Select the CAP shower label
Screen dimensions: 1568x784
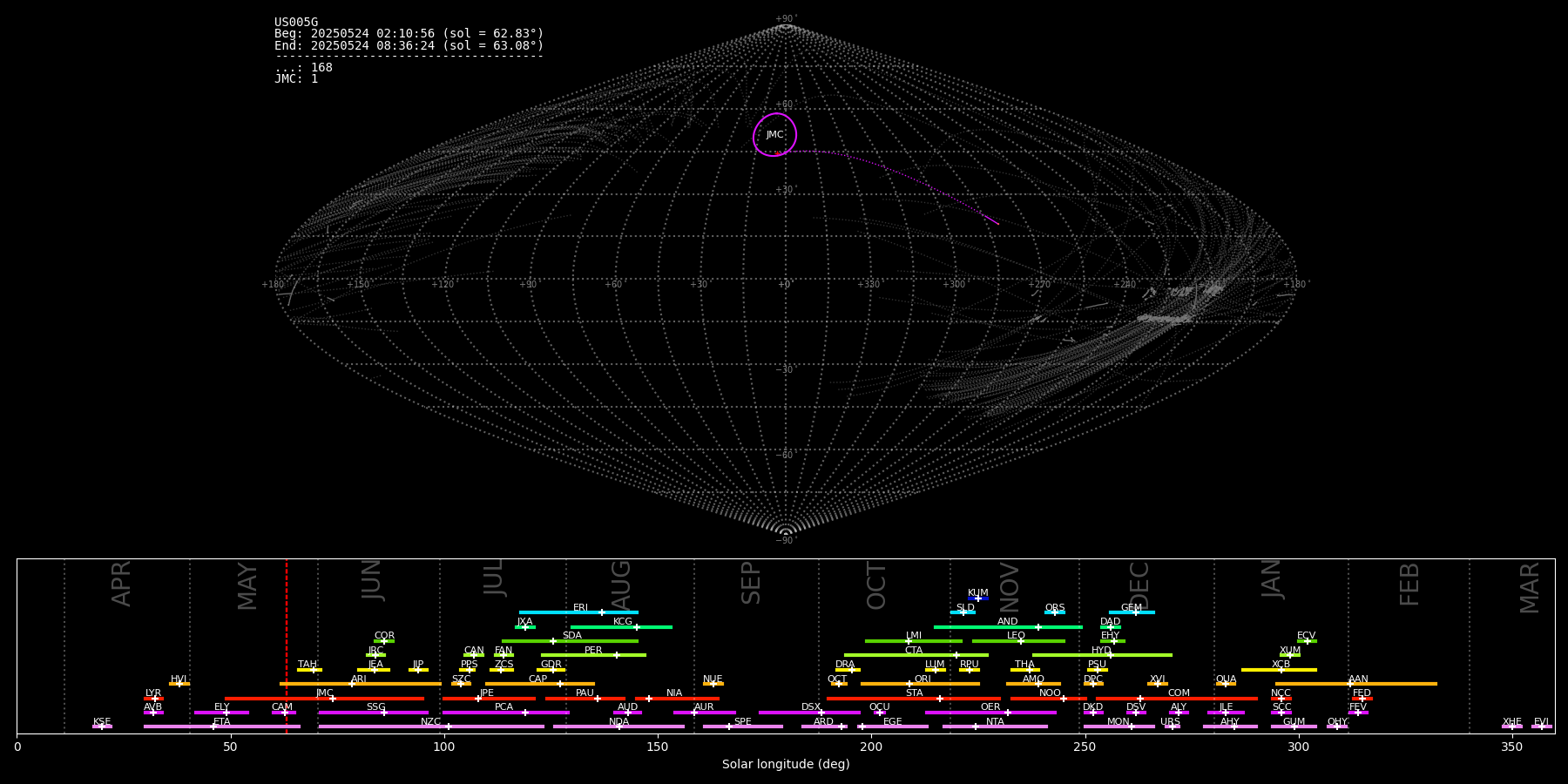pos(538,679)
